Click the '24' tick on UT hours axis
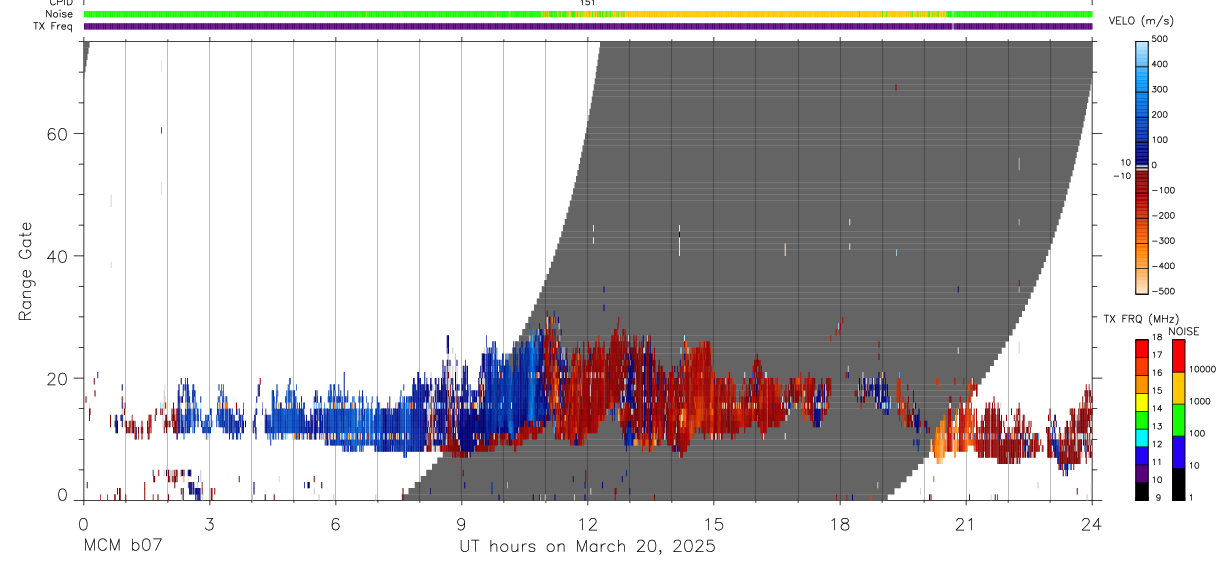Viewport: 1228px width, 567px height. (x=1092, y=523)
